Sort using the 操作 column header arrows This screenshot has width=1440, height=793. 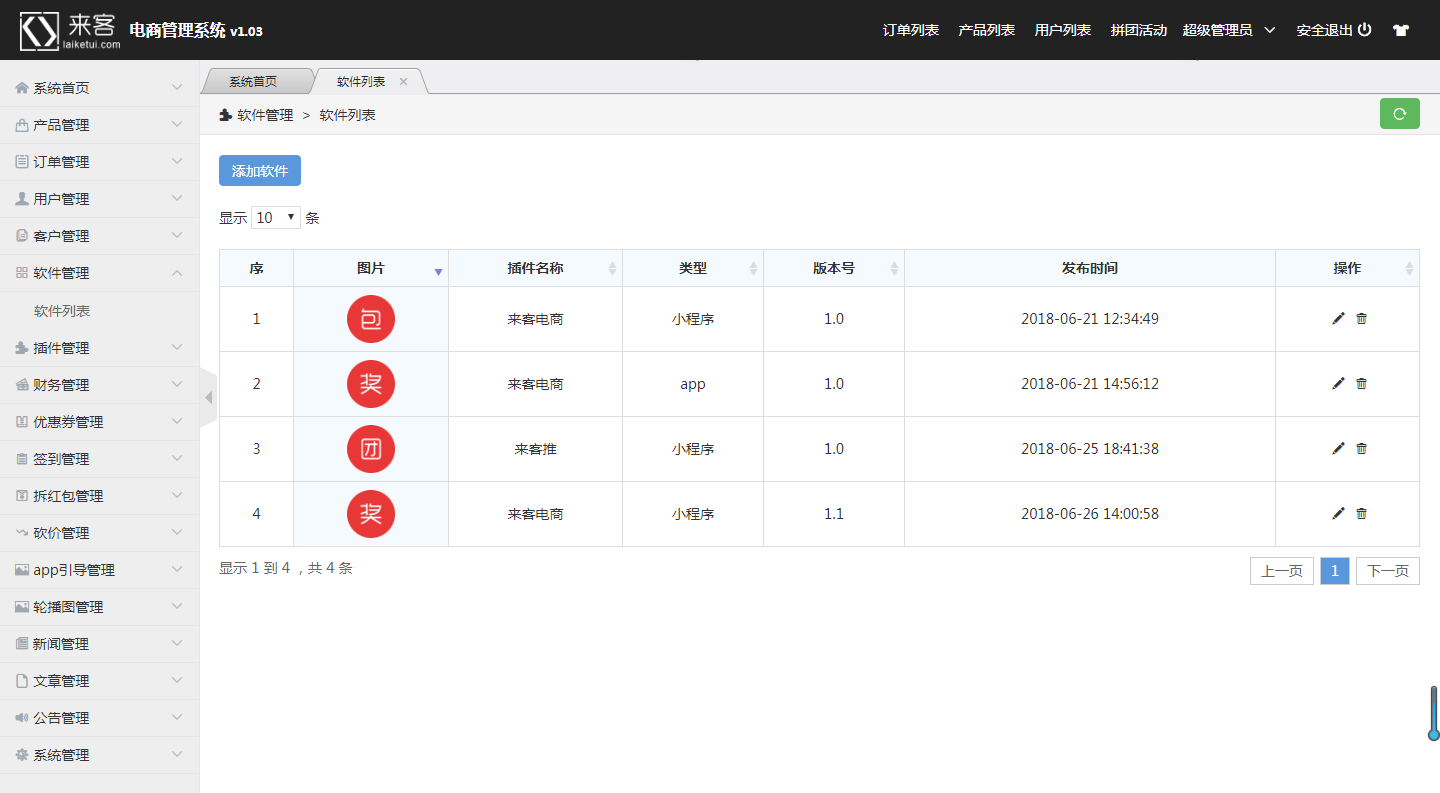click(x=1409, y=268)
